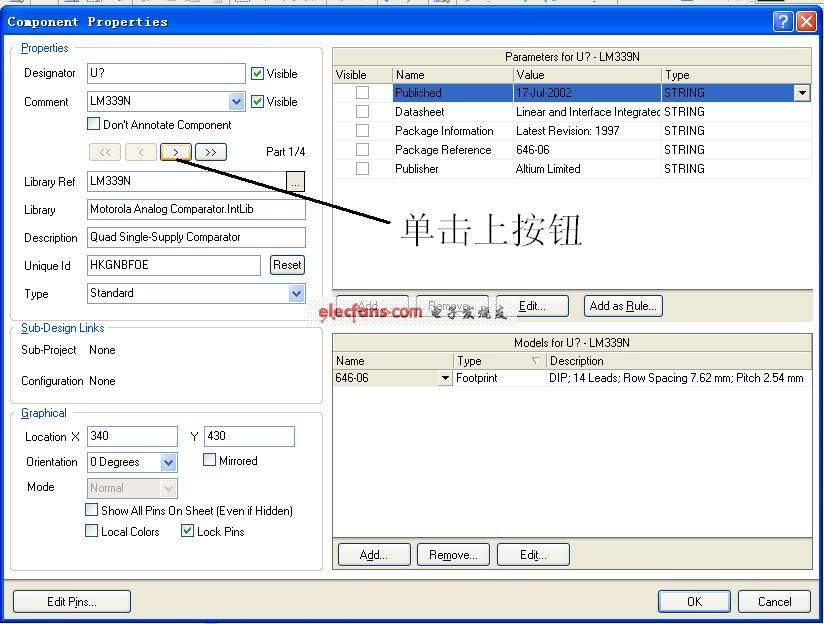The image size is (824, 624).
Task: Click the Library field Motorola Analog Comparator.IntLib
Action: 196,209
